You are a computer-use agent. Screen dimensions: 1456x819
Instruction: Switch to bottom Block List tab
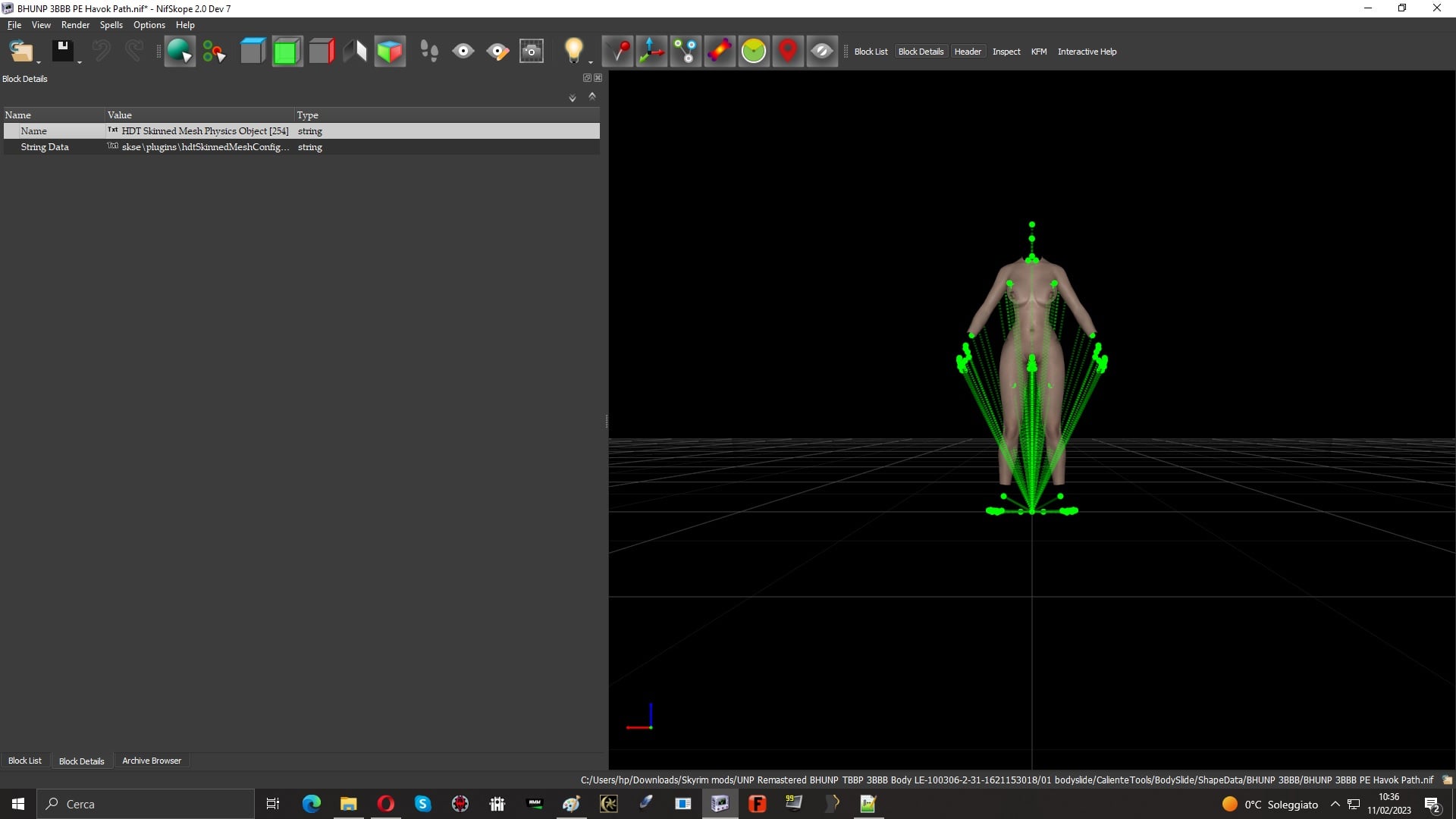(x=25, y=761)
